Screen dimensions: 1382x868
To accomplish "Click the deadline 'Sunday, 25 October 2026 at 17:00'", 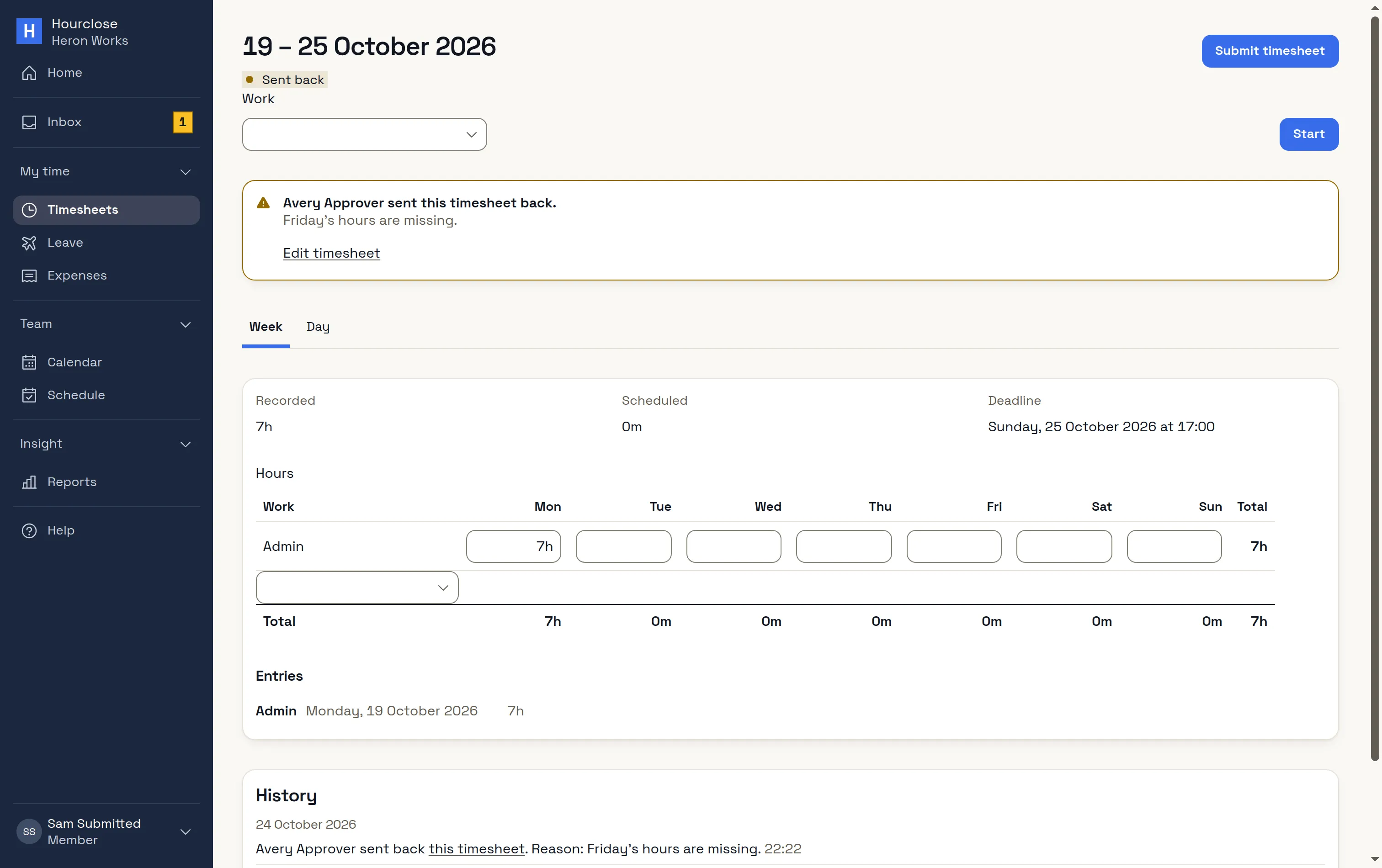I will click(1101, 427).
